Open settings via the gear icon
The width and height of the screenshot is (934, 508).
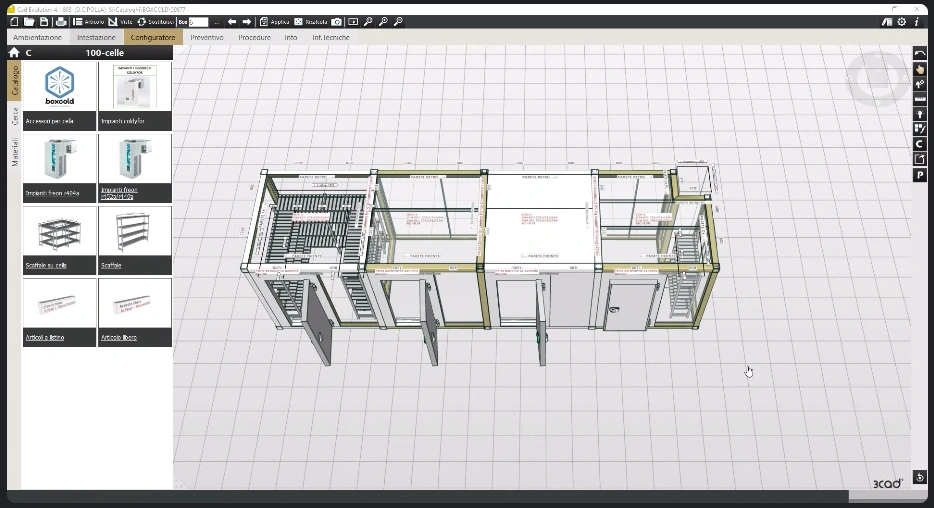point(902,21)
